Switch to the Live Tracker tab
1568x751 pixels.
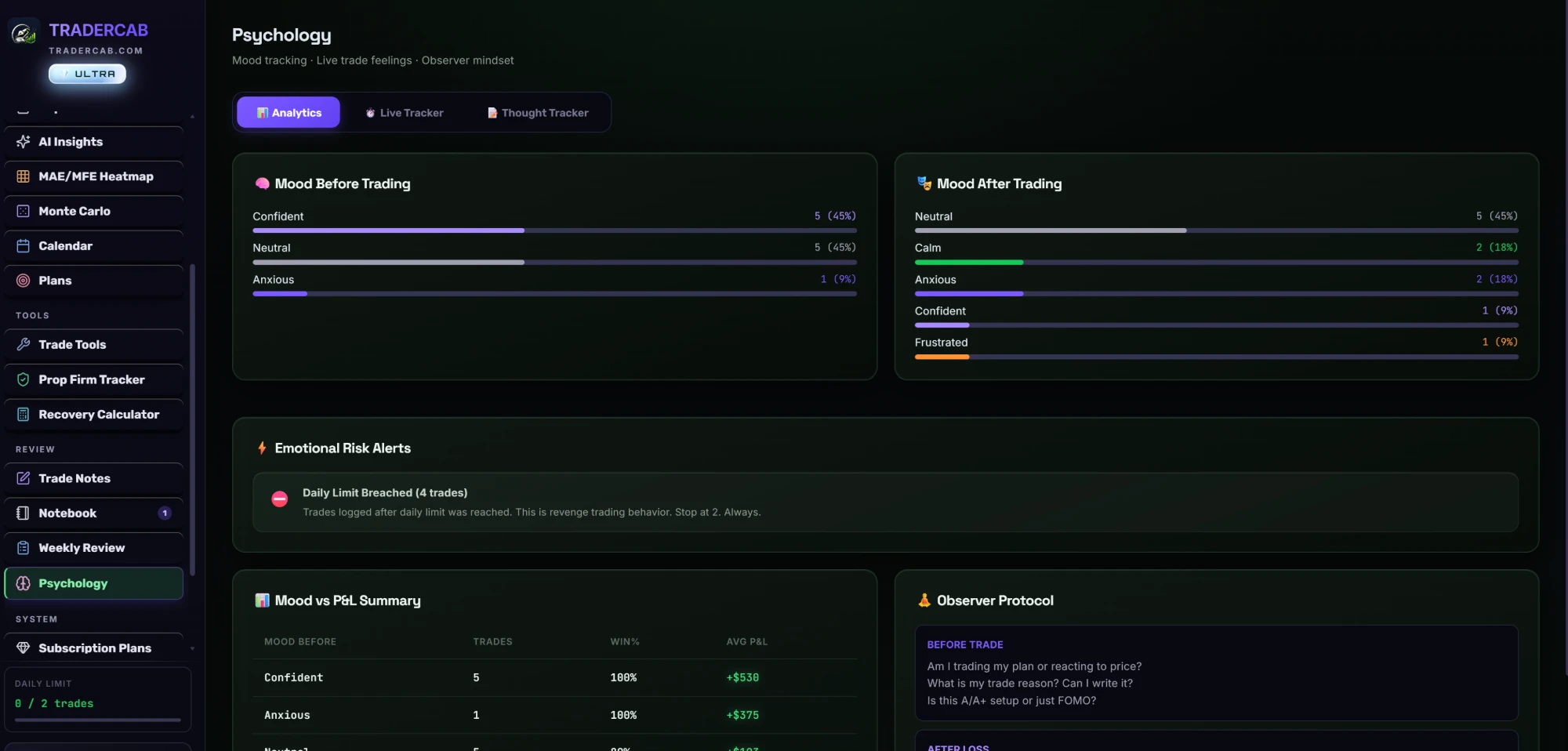pyautogui.click(x=405, y=112)
